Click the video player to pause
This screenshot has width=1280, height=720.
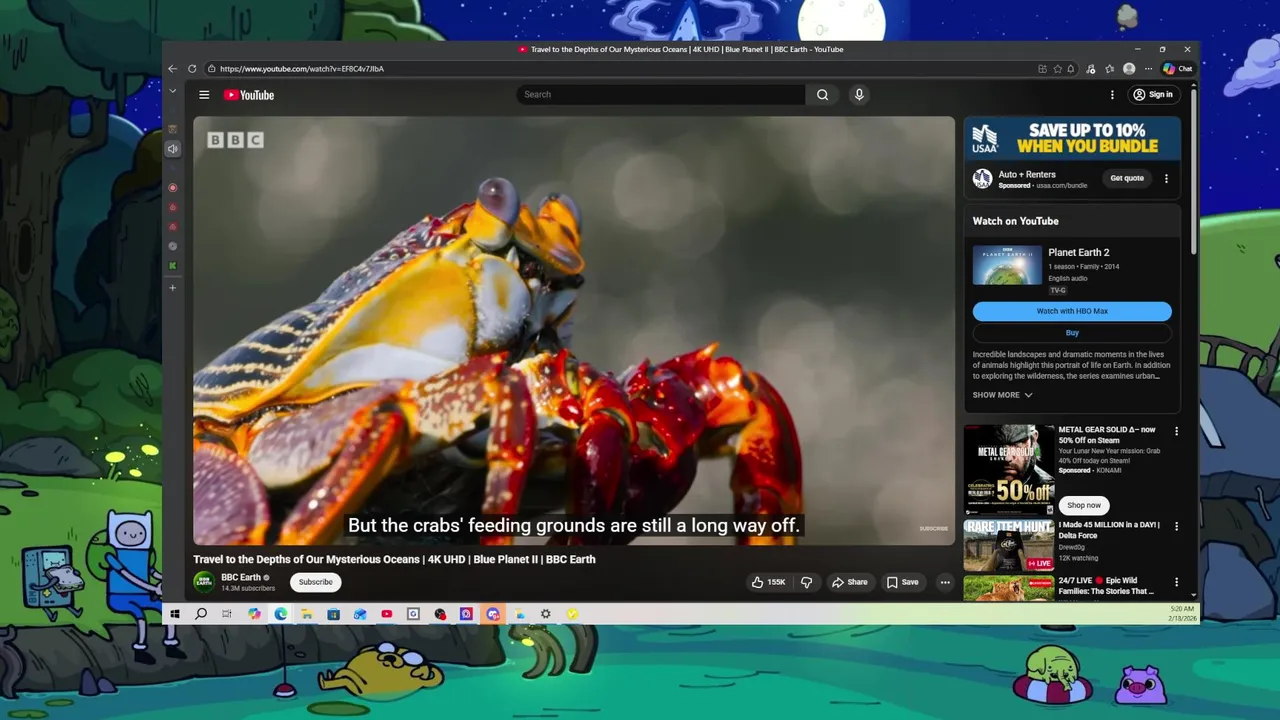(574, 330)
